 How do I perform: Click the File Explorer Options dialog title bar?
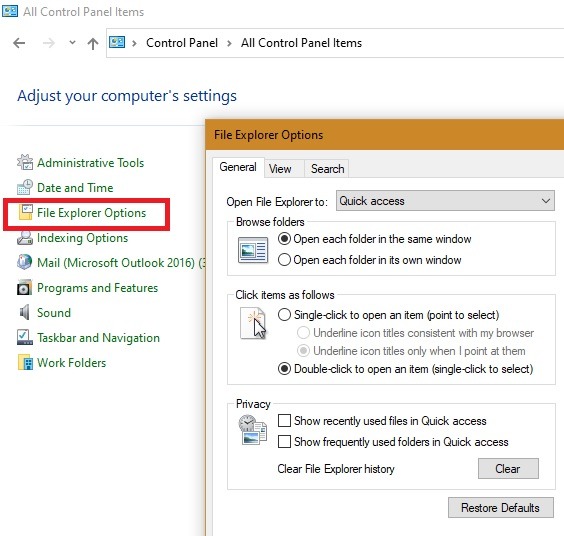(x=385, y=135)
